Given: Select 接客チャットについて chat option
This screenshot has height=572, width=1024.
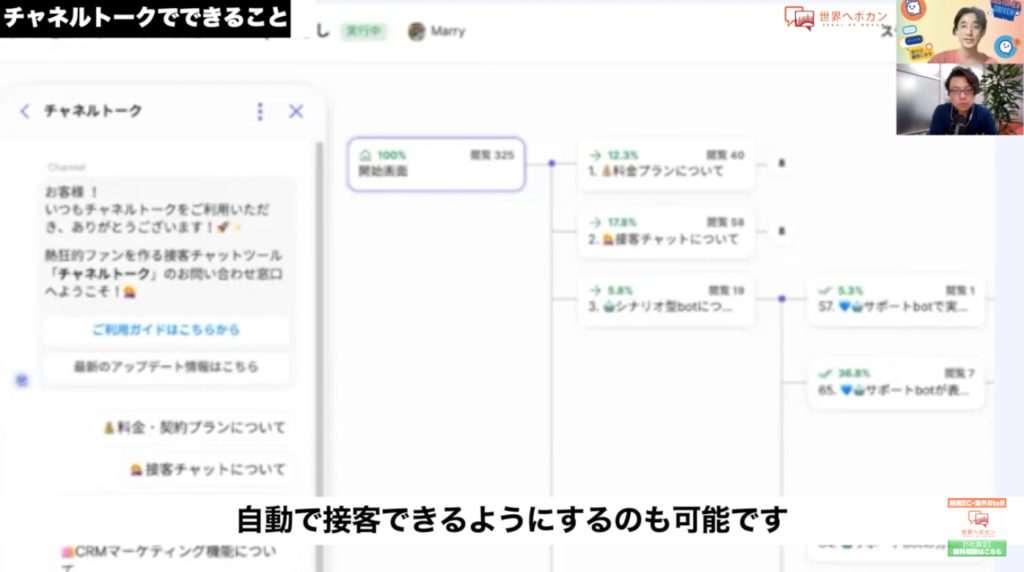Looking at the screenshot, I should tap(208, 469).
